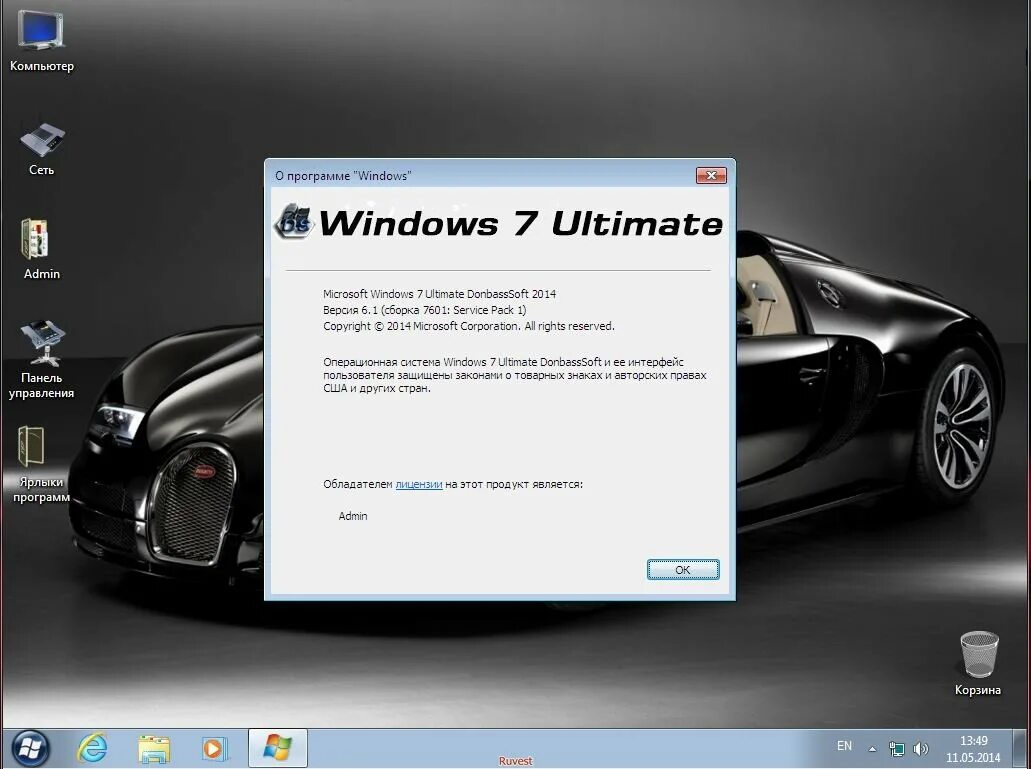Click OK in the About Windows dialog
The height and width of the screenshot is (769, 1031).
683,569
